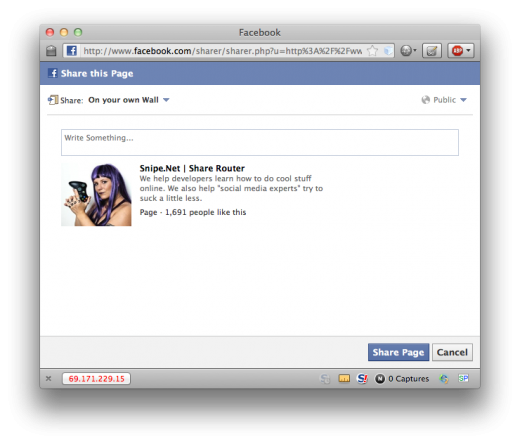This screenshot has height=444, width=520.
Task: Open the Adblock Plus dropdown arrow
Action: click(468, 51)
